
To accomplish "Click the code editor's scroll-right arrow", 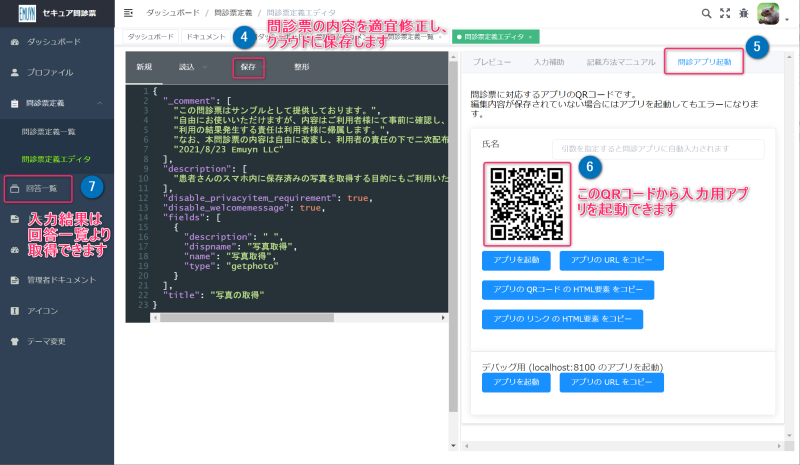I will [443, 317].
